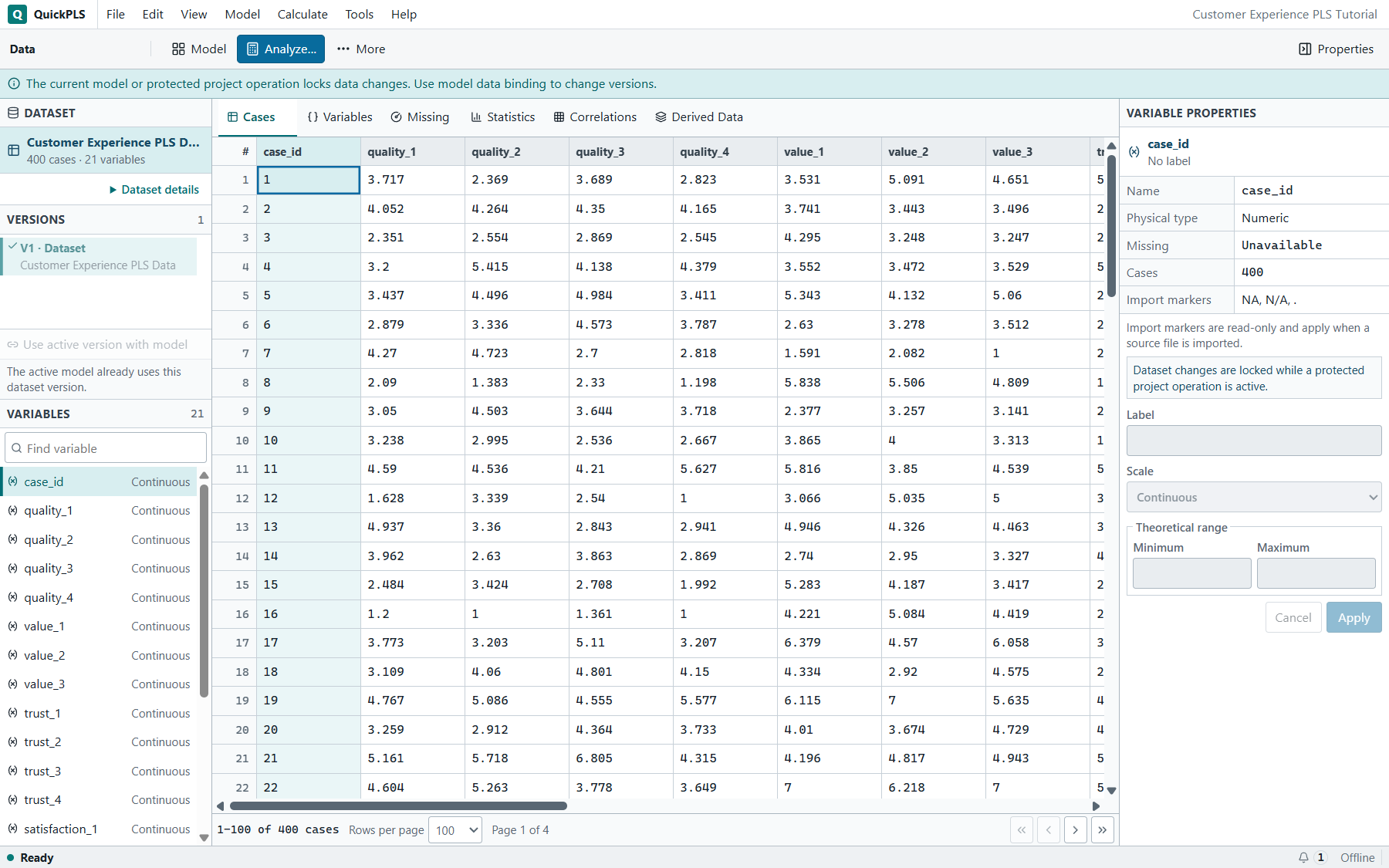Open the More options menu
1389x868 pixels.
(x=360, y=49)
